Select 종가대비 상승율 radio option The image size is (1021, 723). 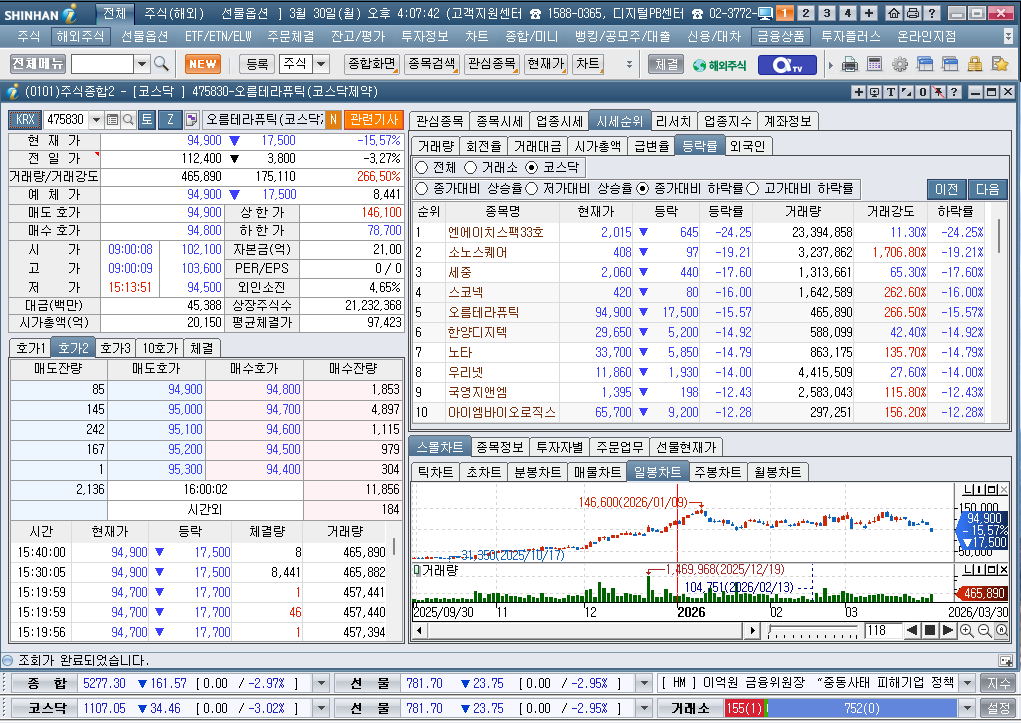421,188
